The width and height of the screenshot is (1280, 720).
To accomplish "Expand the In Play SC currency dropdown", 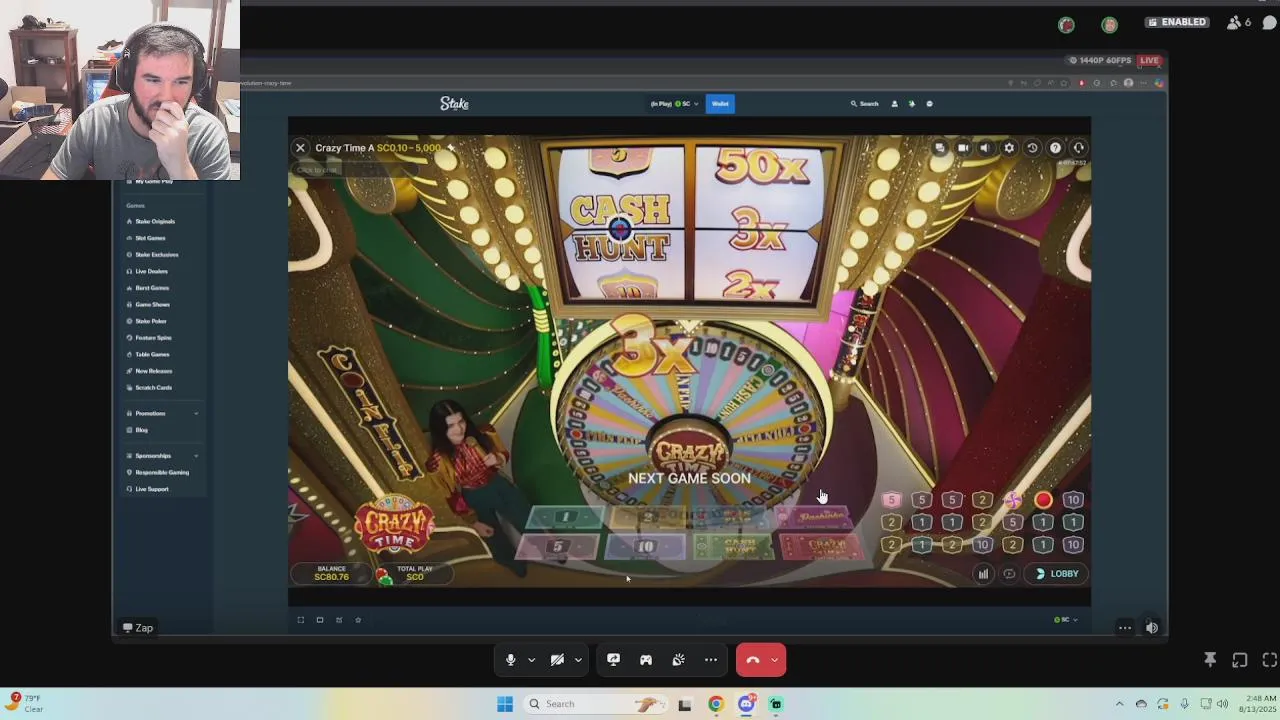I will (x=673, y=104).
